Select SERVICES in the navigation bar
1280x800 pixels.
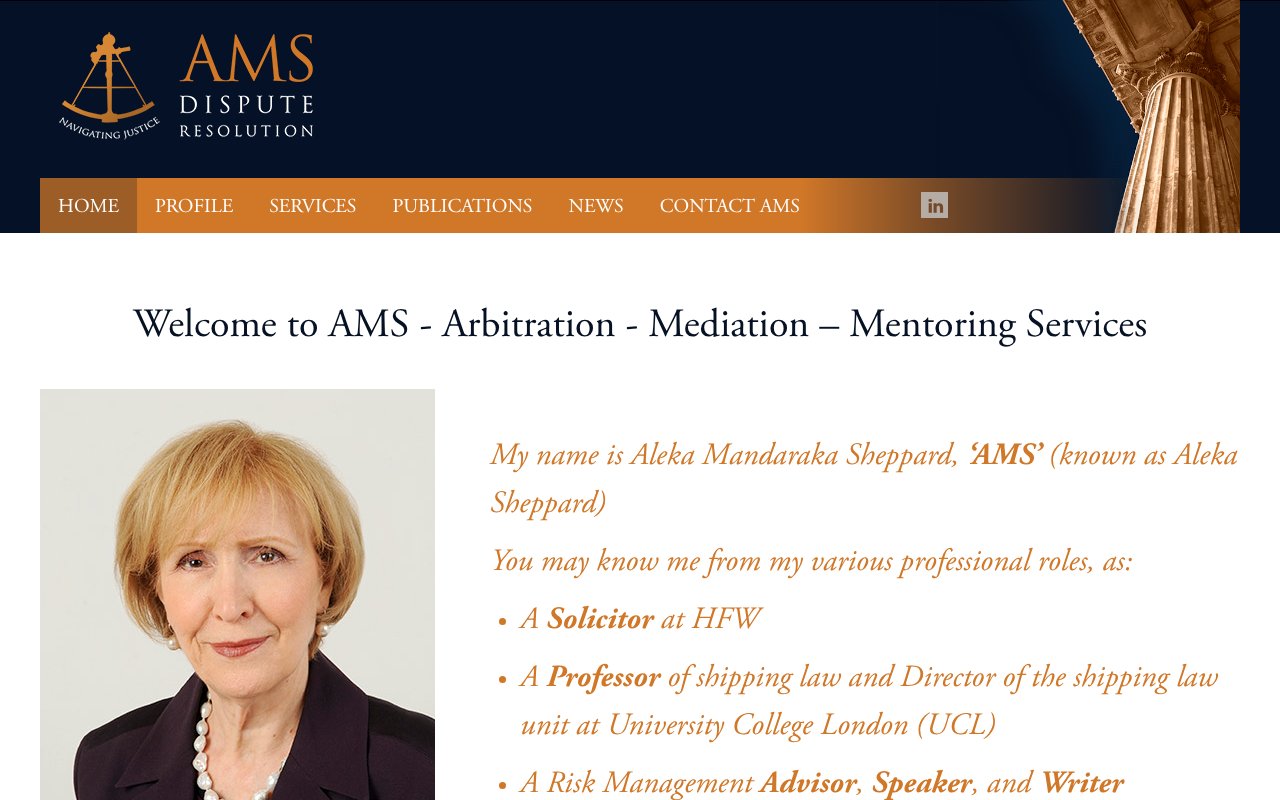(312, 206)
